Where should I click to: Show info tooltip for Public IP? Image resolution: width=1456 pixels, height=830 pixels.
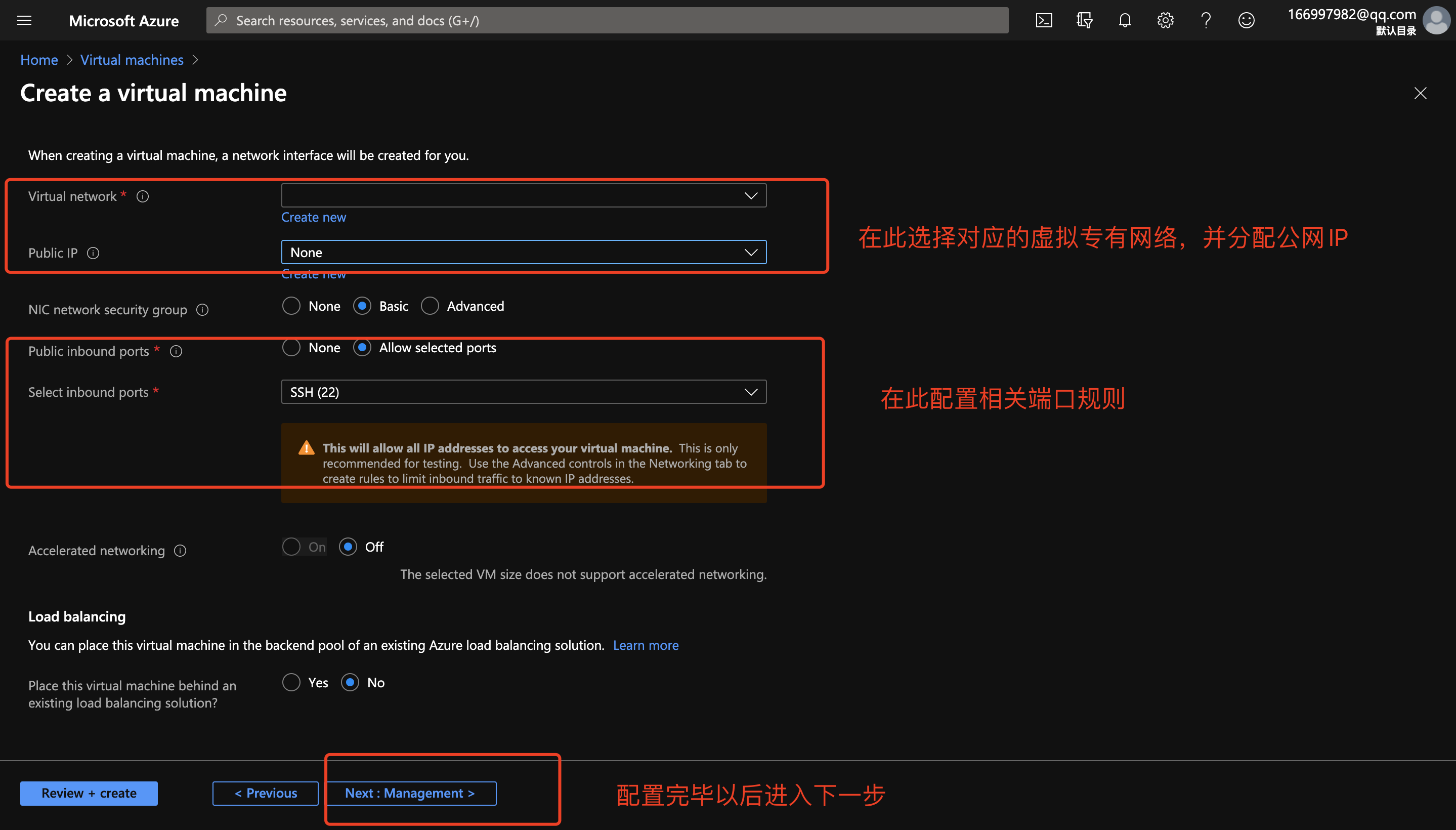click(93, 253)
